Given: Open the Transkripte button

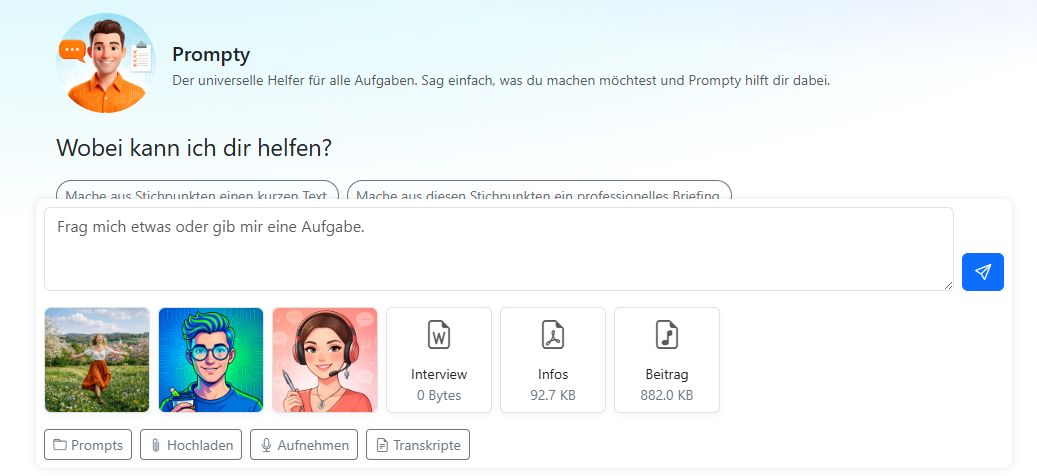Looking at the screenshot, I should [418, 445].
